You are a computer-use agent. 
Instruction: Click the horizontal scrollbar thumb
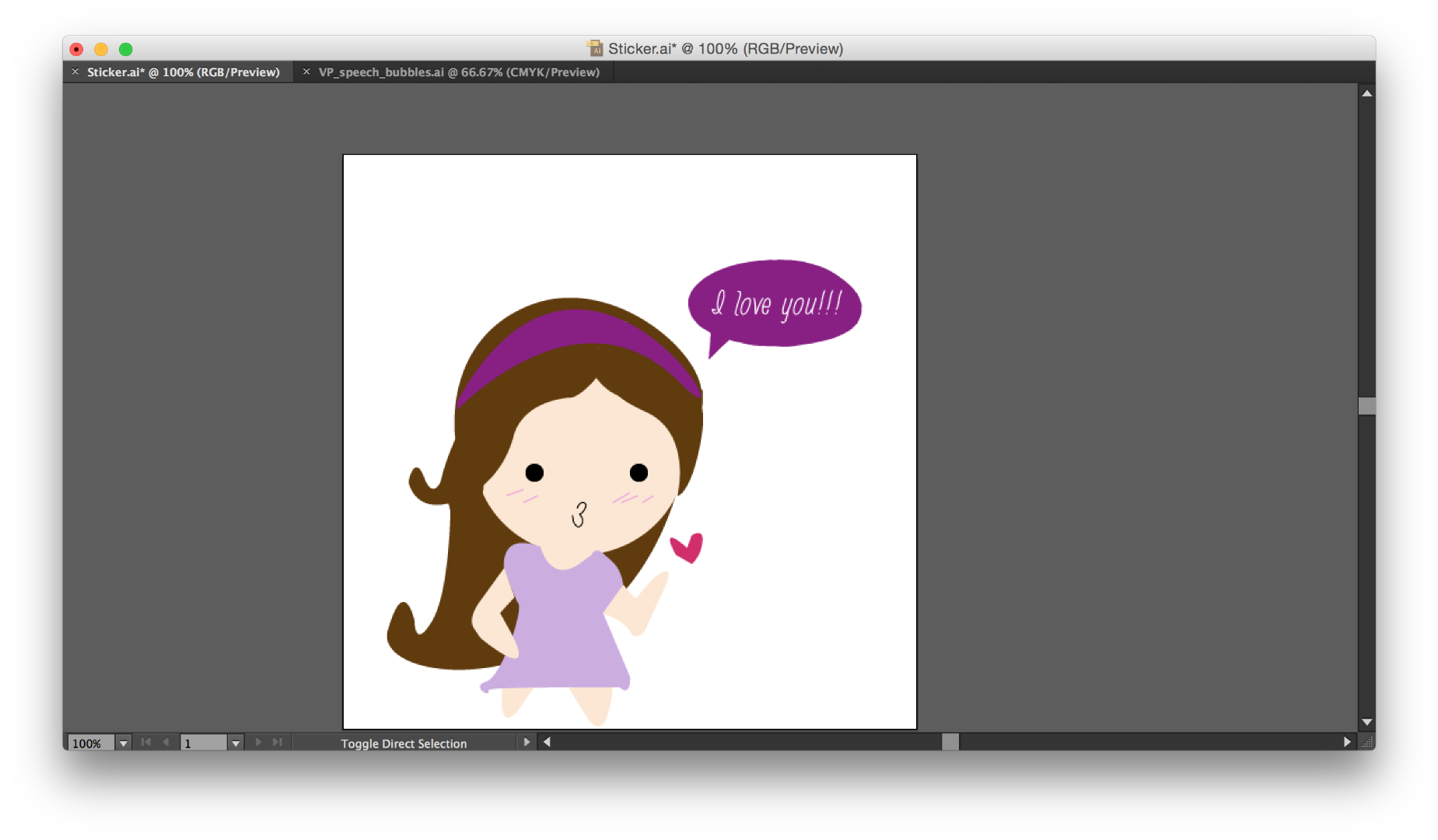[950, 742]
